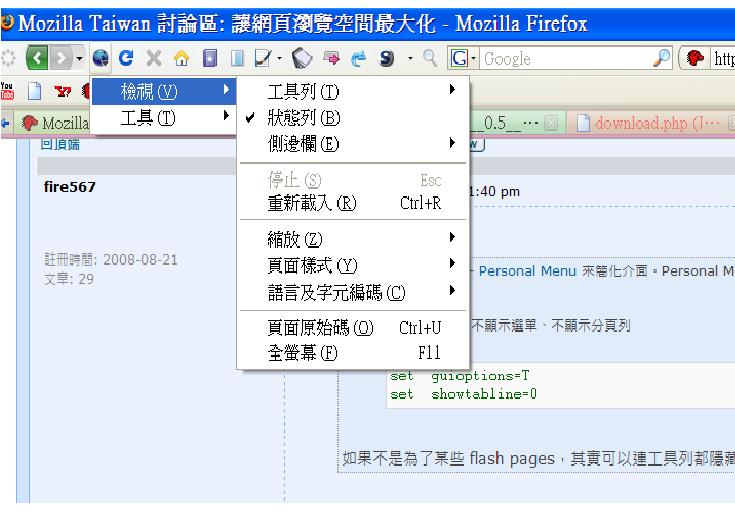Click the blue IE-style e icon
This screenshot has width=735, height=512.
tap(359, 59)
